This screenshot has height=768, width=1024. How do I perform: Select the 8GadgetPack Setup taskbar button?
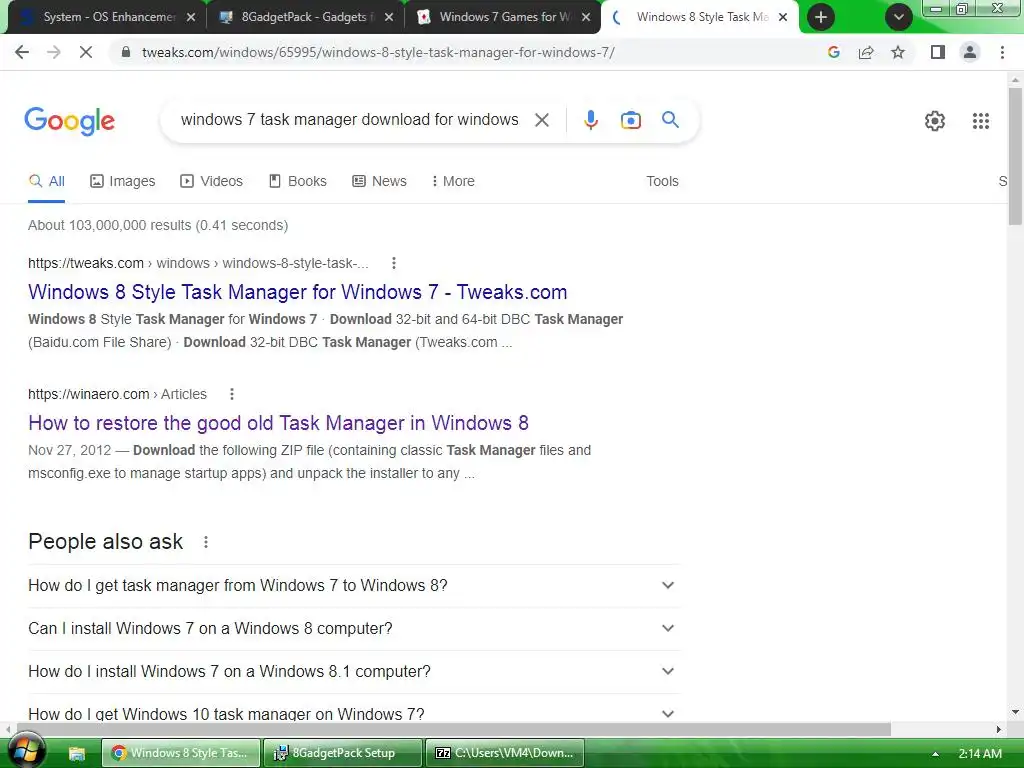coord(342,753)
